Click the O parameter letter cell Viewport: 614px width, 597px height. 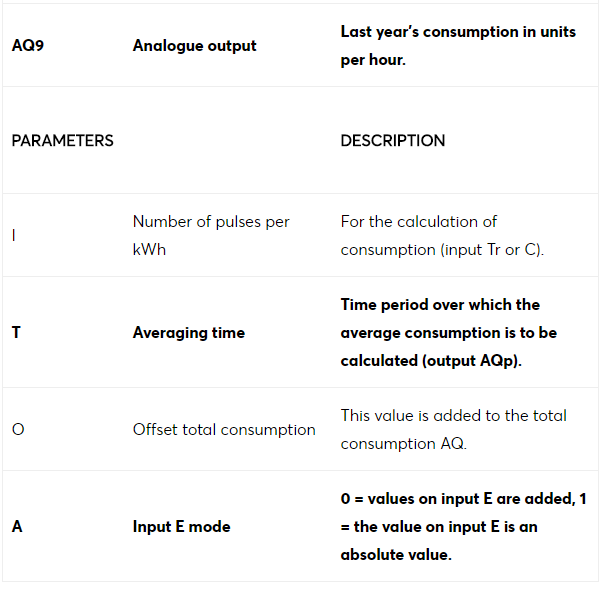point(18,430)
